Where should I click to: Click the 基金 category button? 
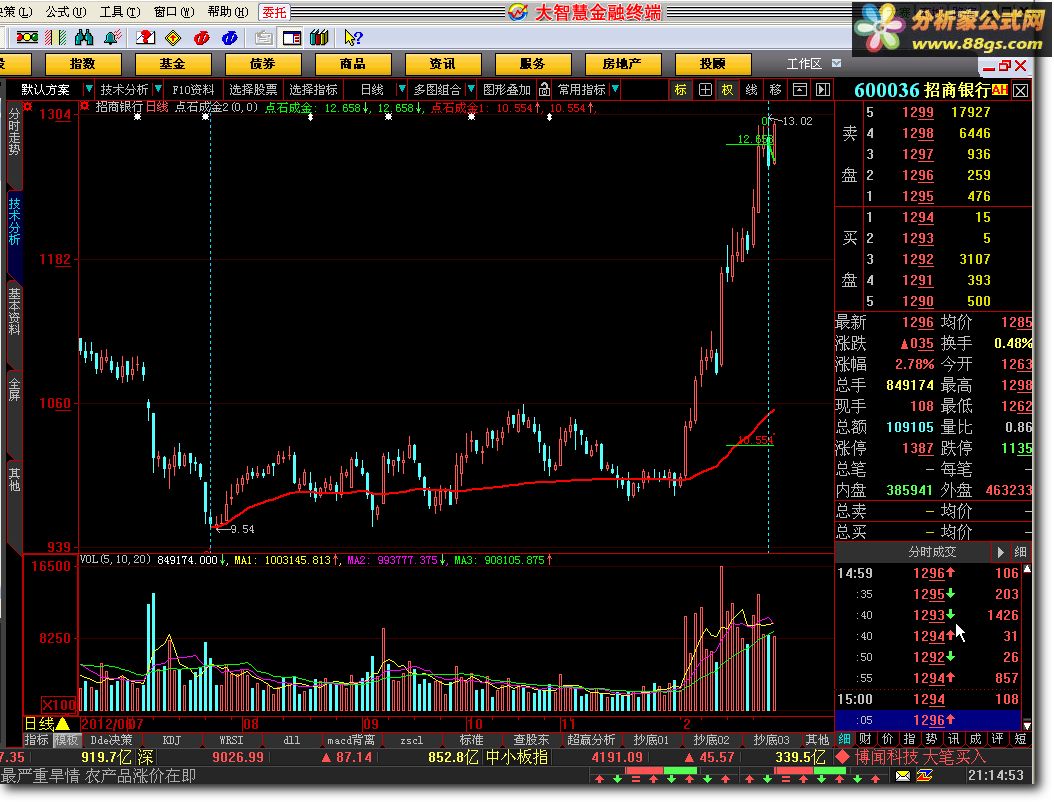173,64
